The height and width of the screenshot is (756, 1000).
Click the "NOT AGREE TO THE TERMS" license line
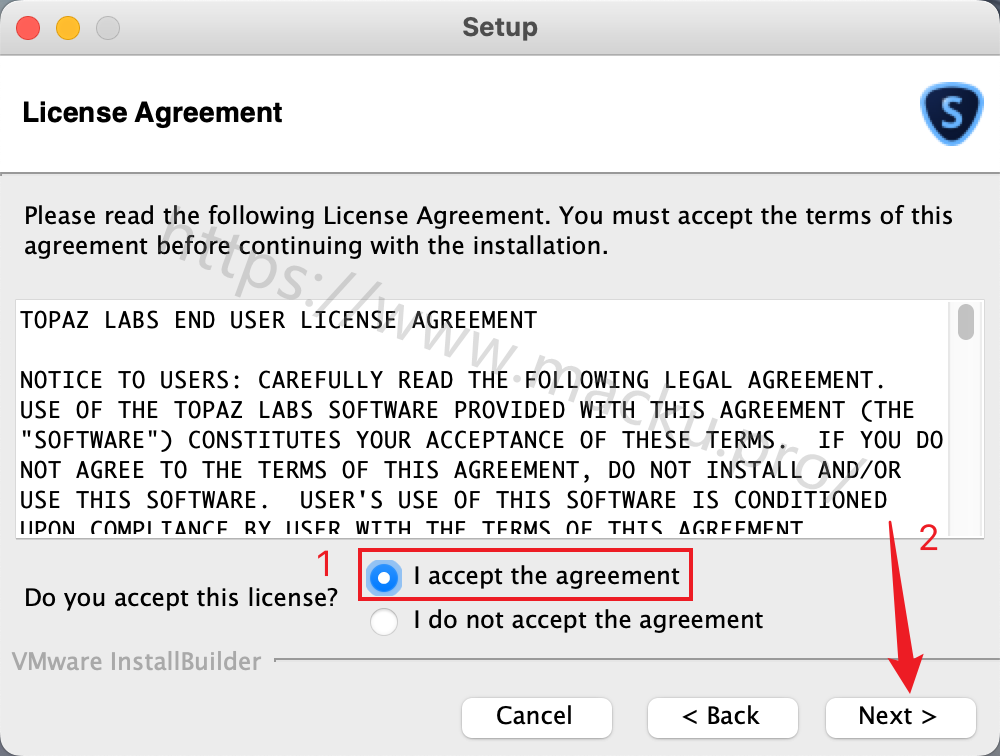(x=460, y=470)
